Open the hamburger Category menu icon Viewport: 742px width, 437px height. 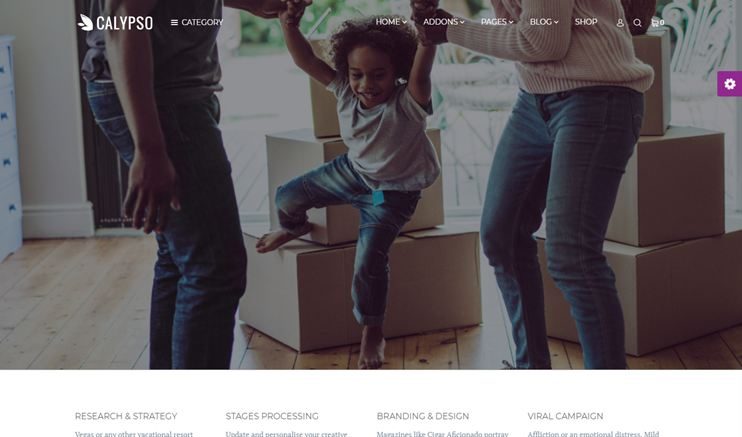coord(174,22)
